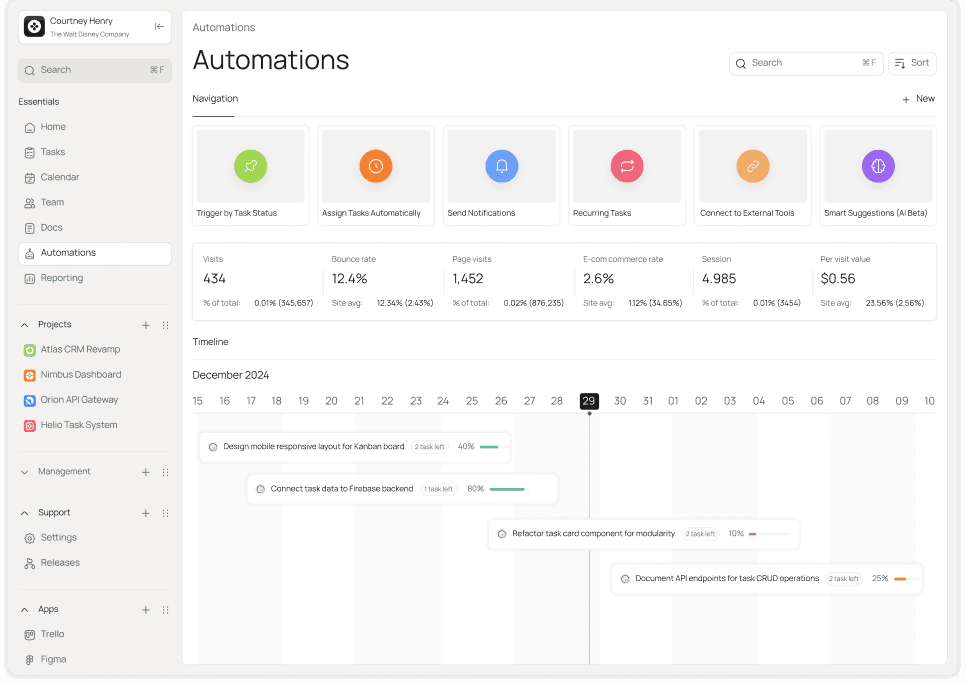Select the highlighted date 29 on timeline

589,401
